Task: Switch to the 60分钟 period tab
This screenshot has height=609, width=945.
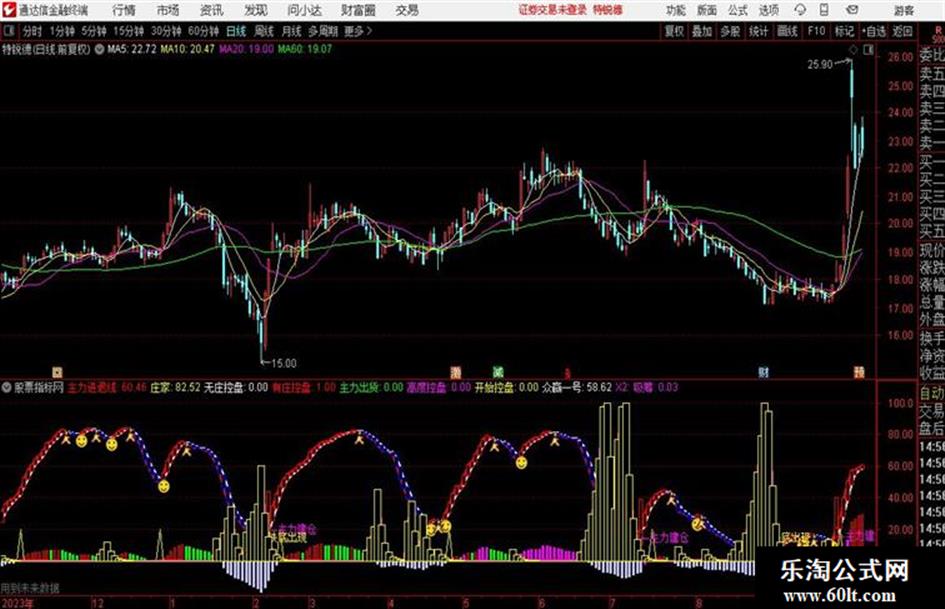Action: click(203, 31)
